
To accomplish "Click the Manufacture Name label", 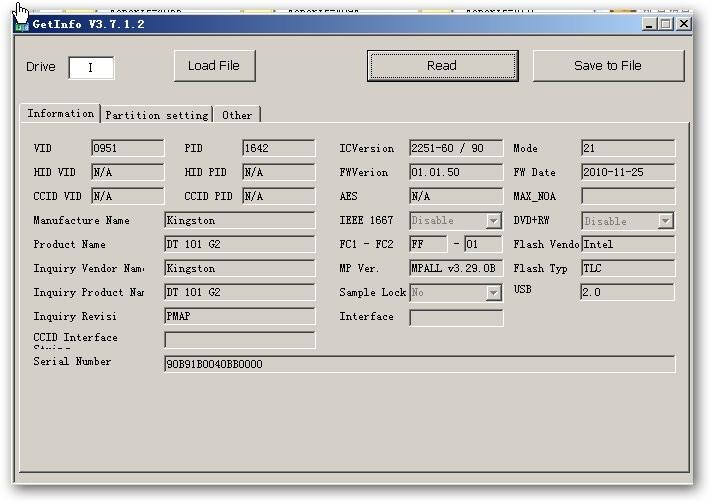I will [x=82, y=220].
